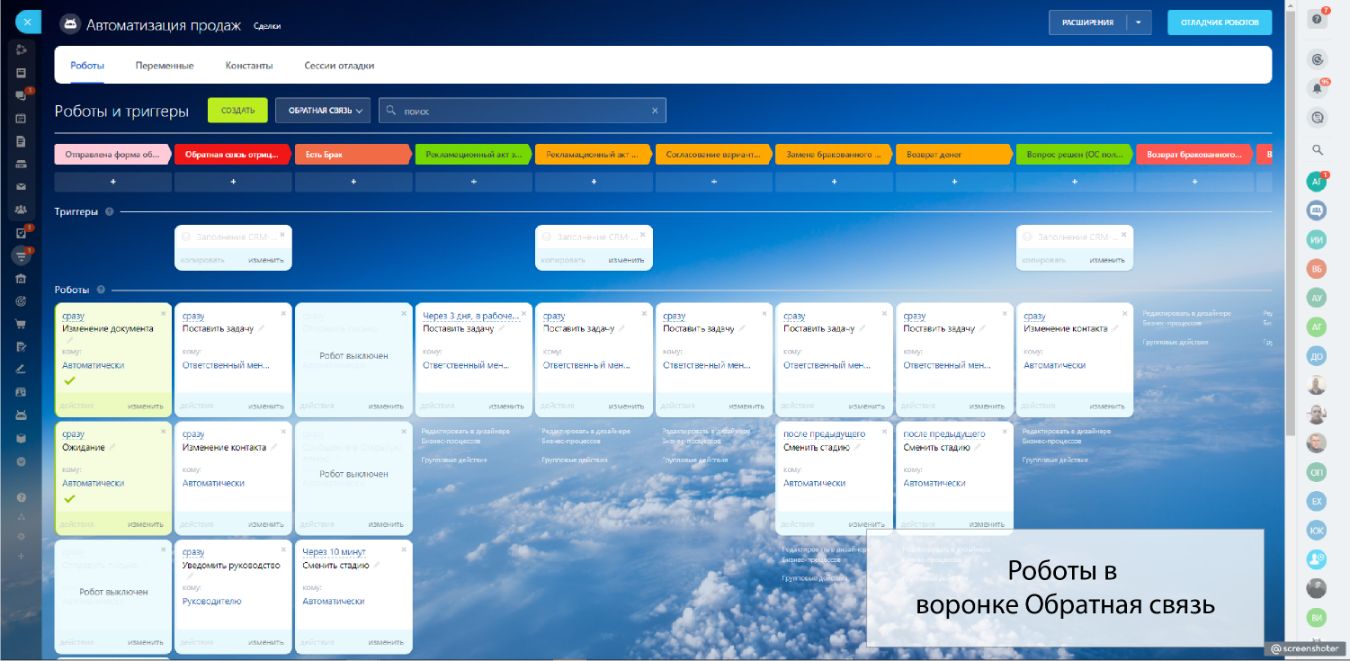
Task: Open the people group icon in left sidebar
Action: 21,209
